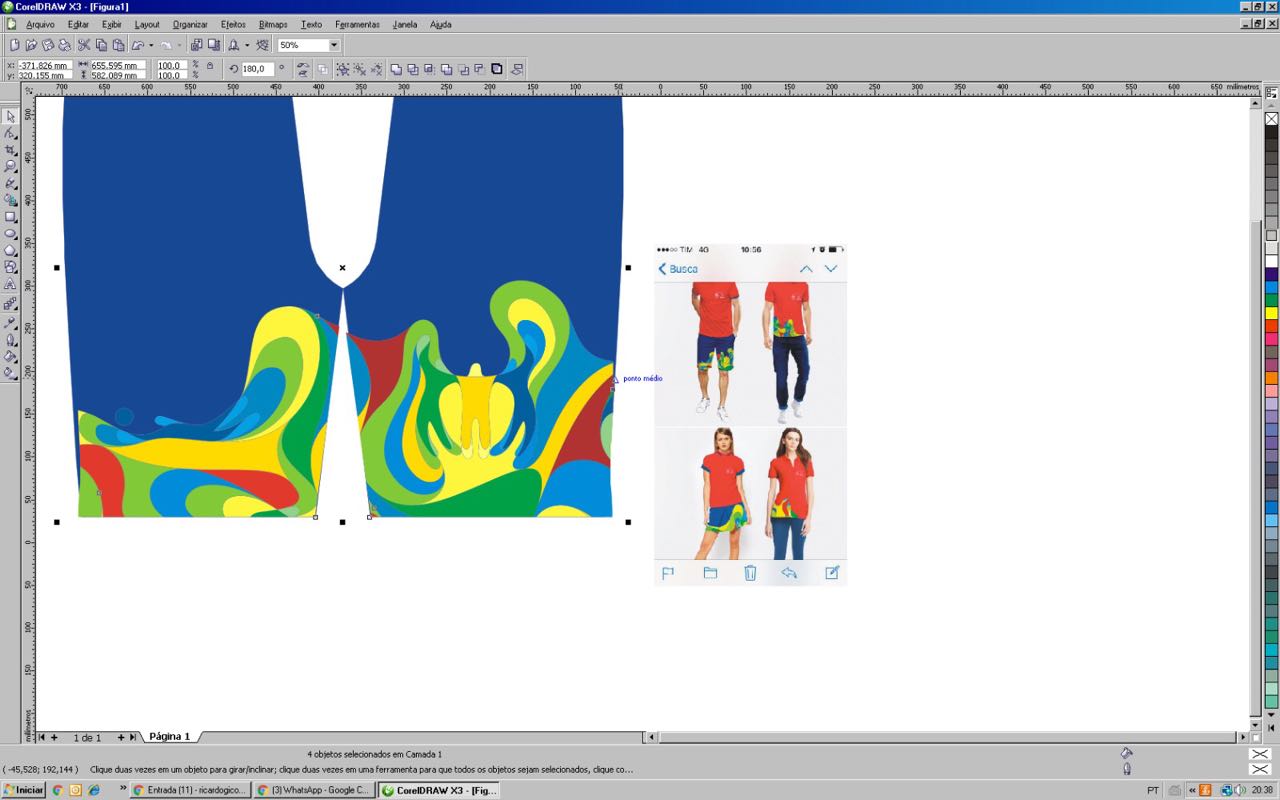Click the Iniciar start button
The image size is (1280, 800).
click(24, 790)
